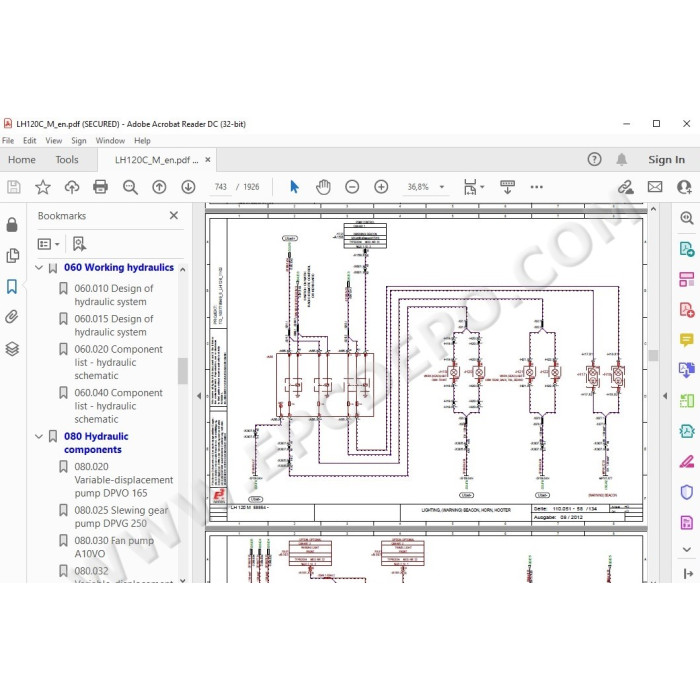This screenshot has width=700, height=700.
Task: Open the Edit menu
Action: 29,141
